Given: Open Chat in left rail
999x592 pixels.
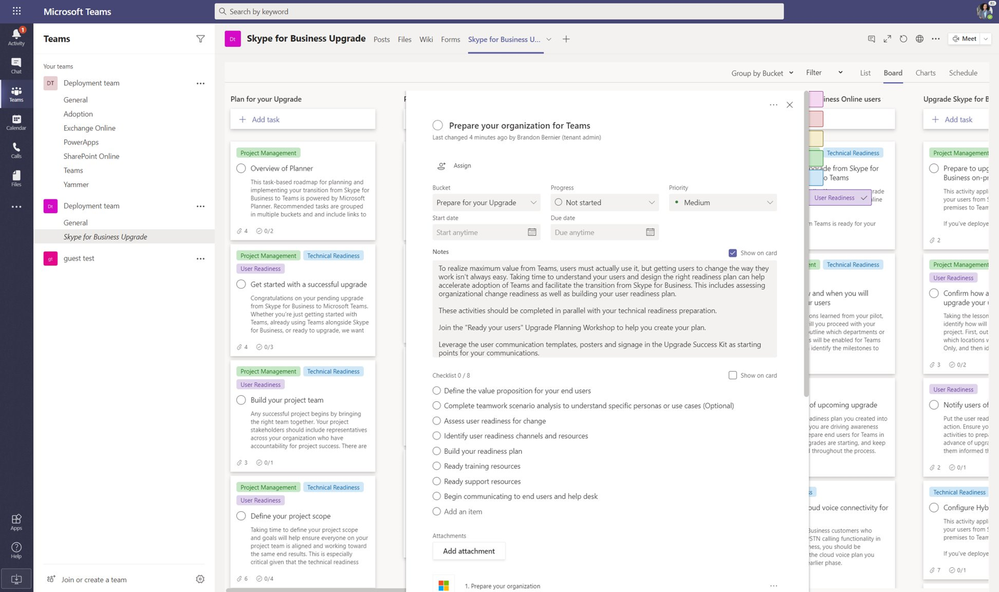Looking at the screenshot, I should [16, 65].
